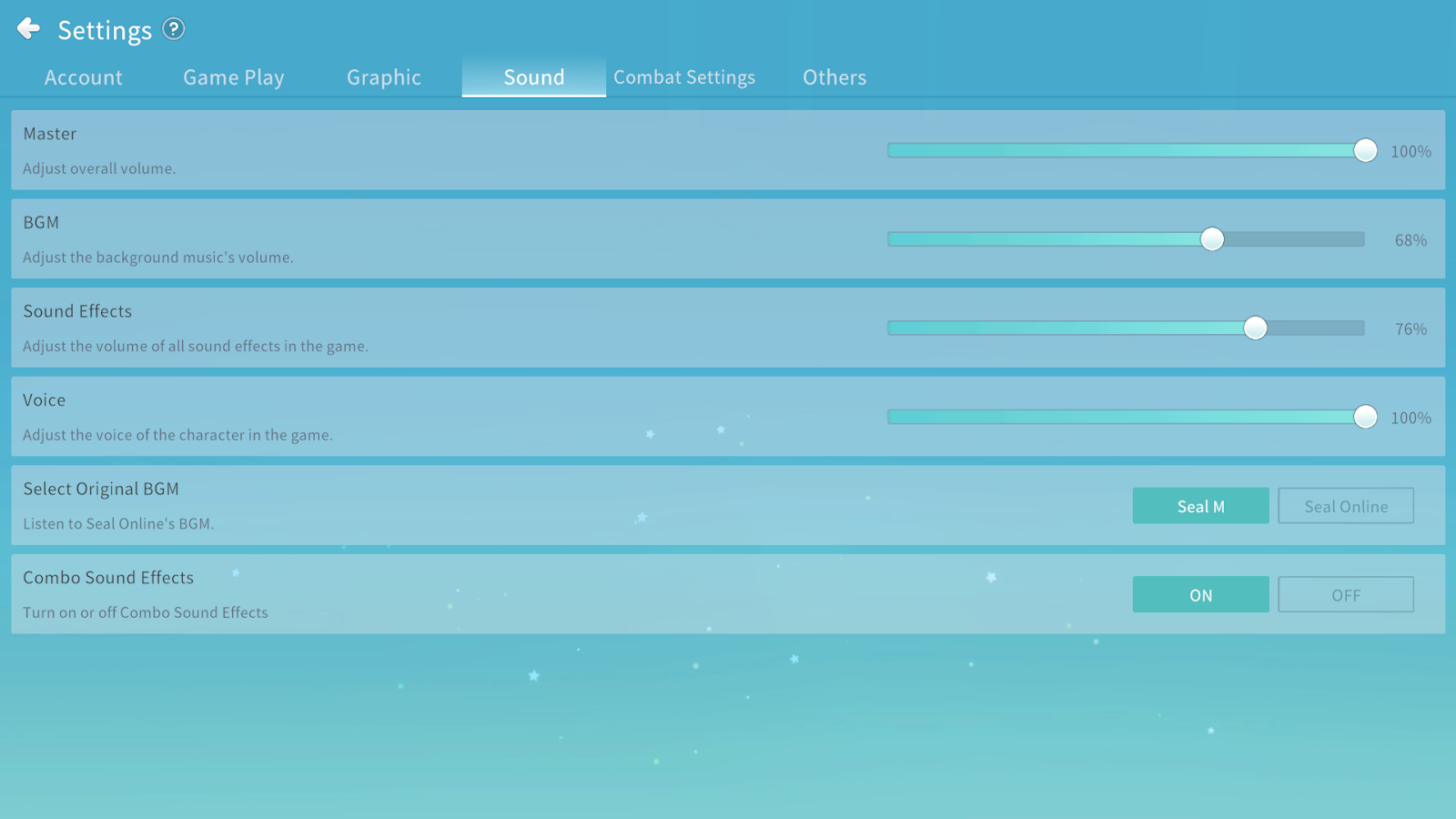This screenshot has height=819, width=1456.
Task: Select the Sound tab
Action: click(534, 77)
